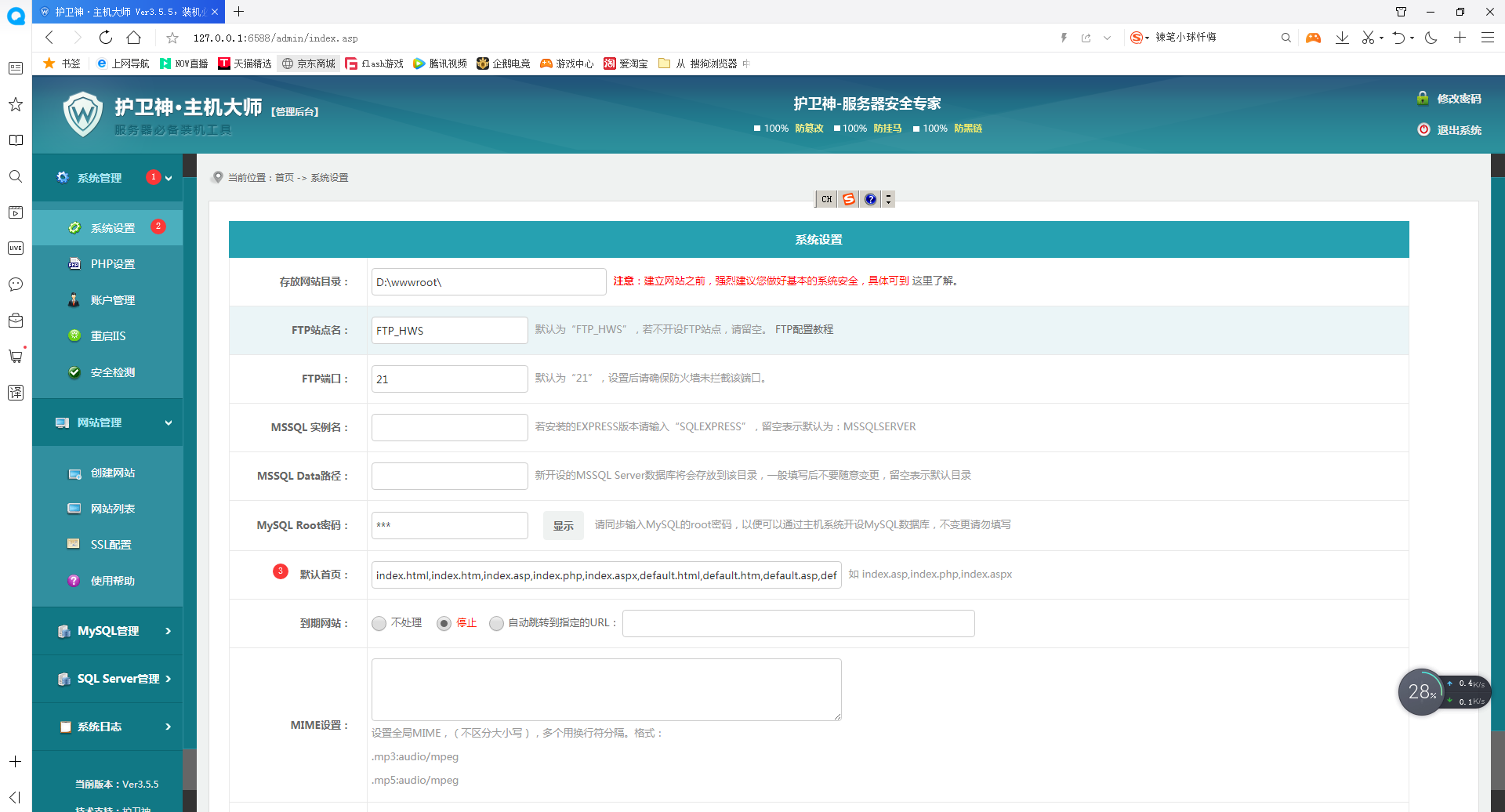This screenshot has width=1505, height=812.
Task: Select the 系统设置 sidebar icon
Action: click(74, 227)
